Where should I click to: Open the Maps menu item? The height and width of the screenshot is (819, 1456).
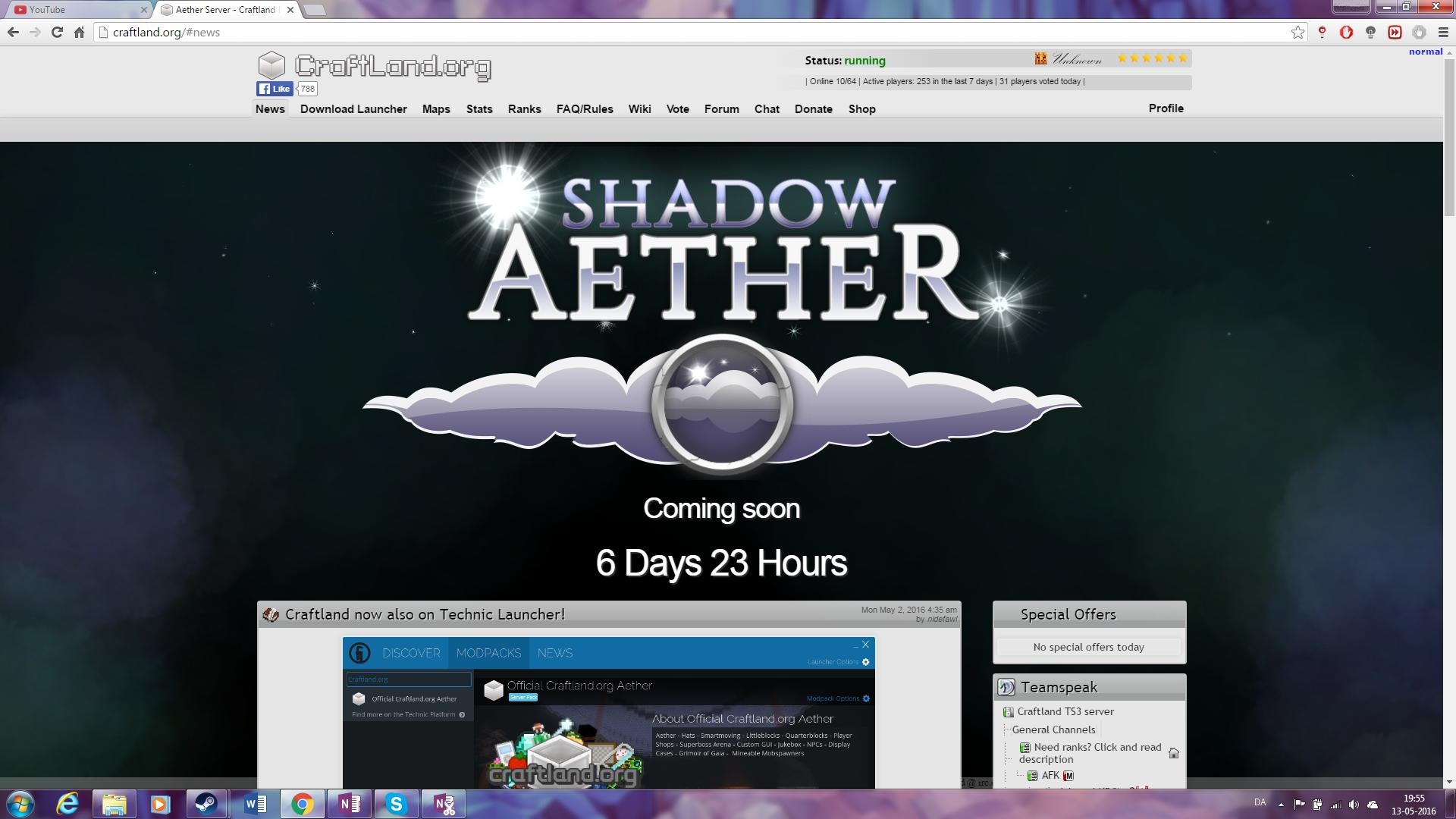point(436,108)
